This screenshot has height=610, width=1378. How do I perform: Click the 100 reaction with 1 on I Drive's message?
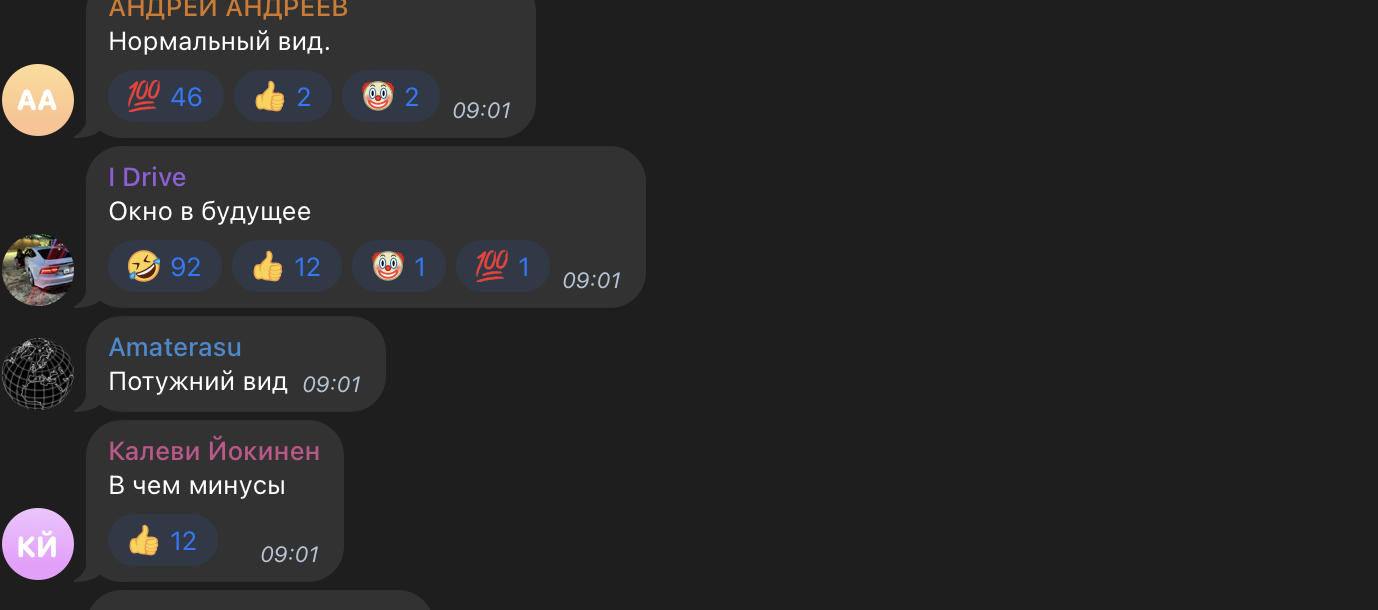[x=503, y=267]
